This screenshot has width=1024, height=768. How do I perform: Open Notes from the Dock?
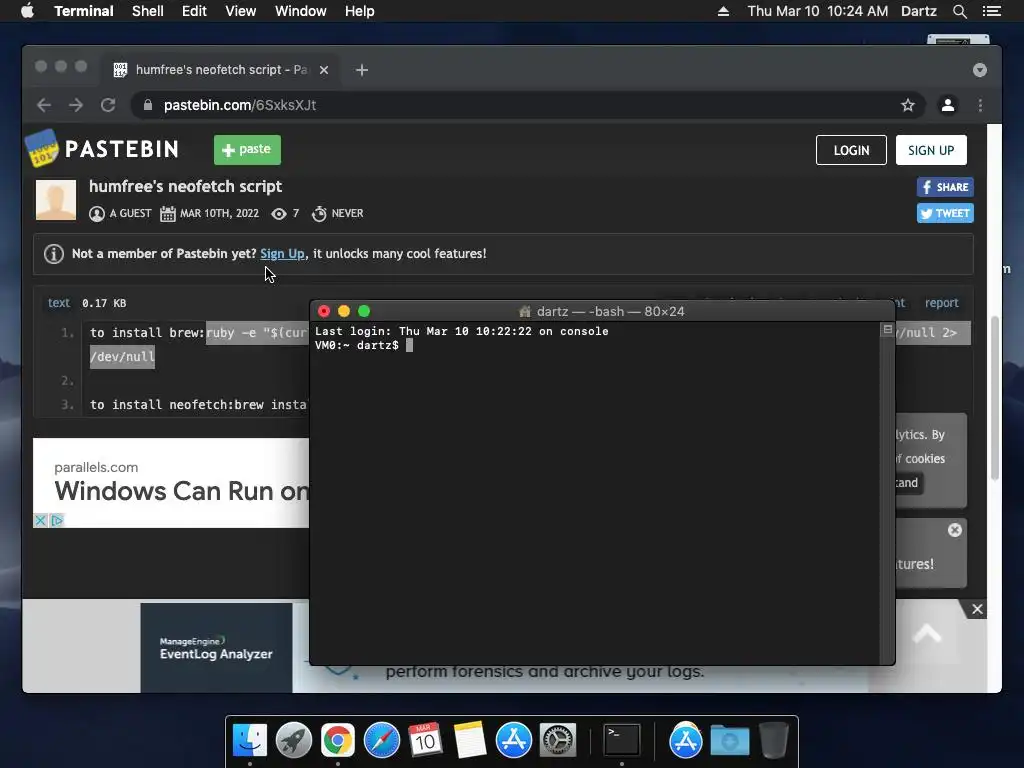click(x=470, y=741)
